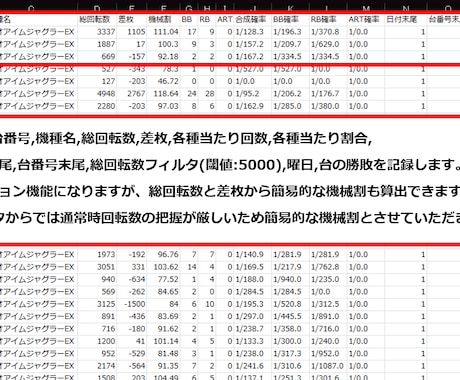
Task: Select the cell with value 2280
Action: click(x=97, y=106)
